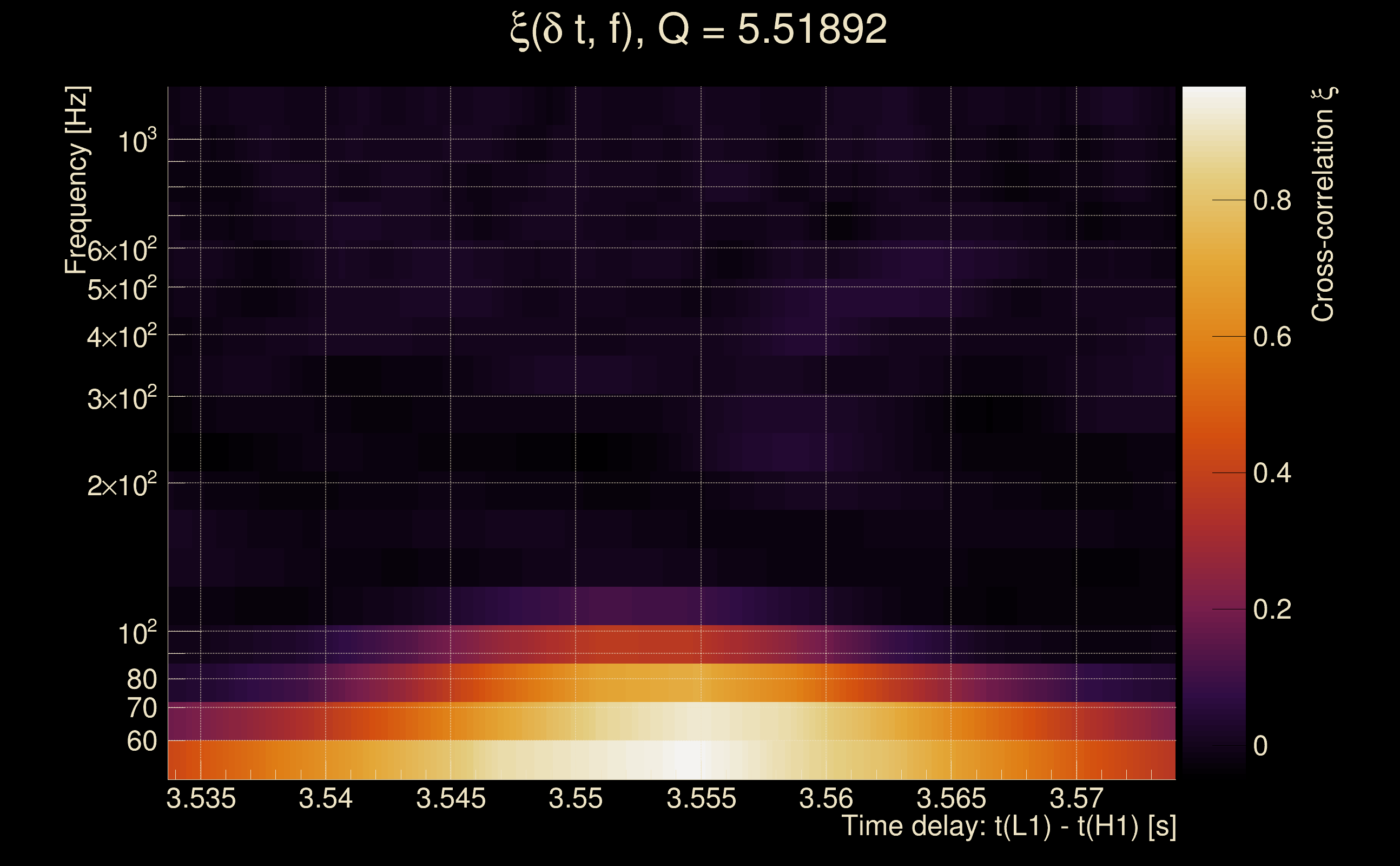Click the 3.55 time delay tick label
The height and width of the screenshot is (866, 1400).
click(x=576, y=798)
